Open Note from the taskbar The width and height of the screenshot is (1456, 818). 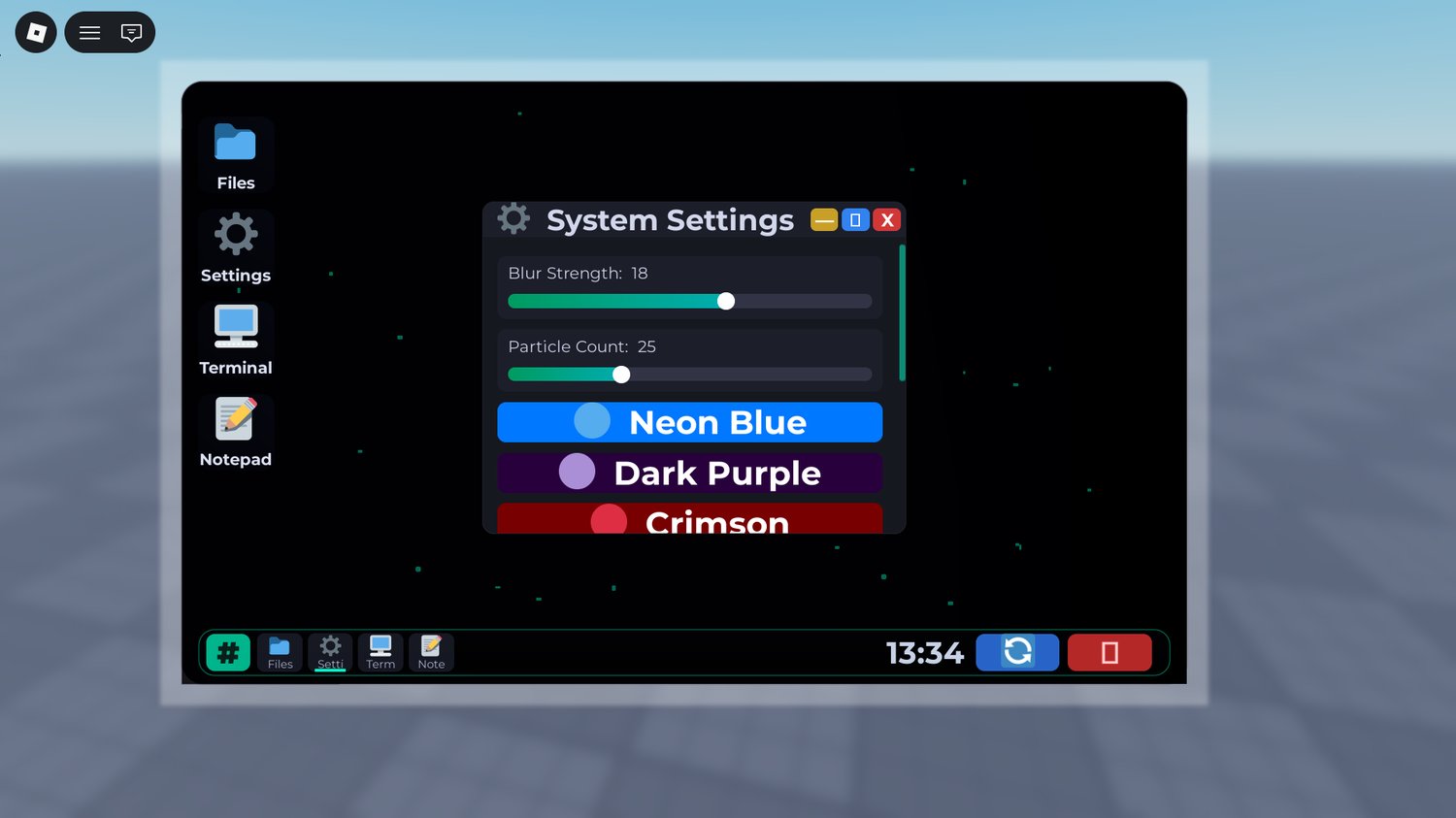431,653
